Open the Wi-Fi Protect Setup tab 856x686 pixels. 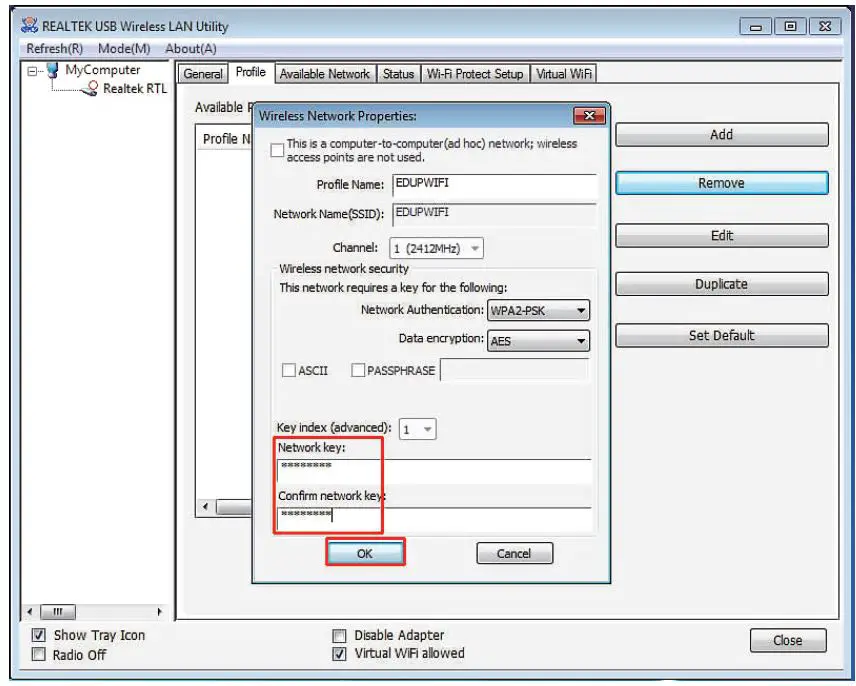(x=475, y=74)
